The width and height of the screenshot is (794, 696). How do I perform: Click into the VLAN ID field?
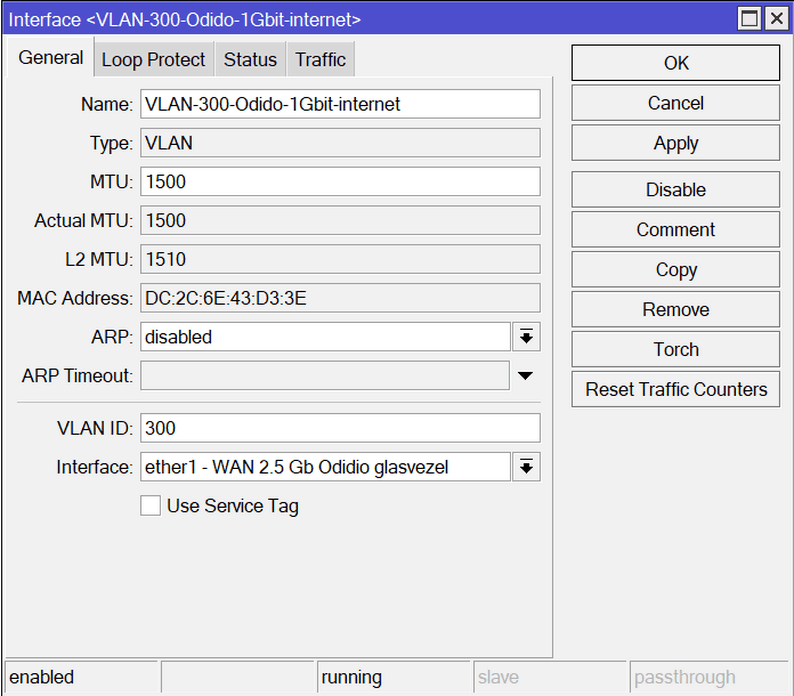click(340, 428)
